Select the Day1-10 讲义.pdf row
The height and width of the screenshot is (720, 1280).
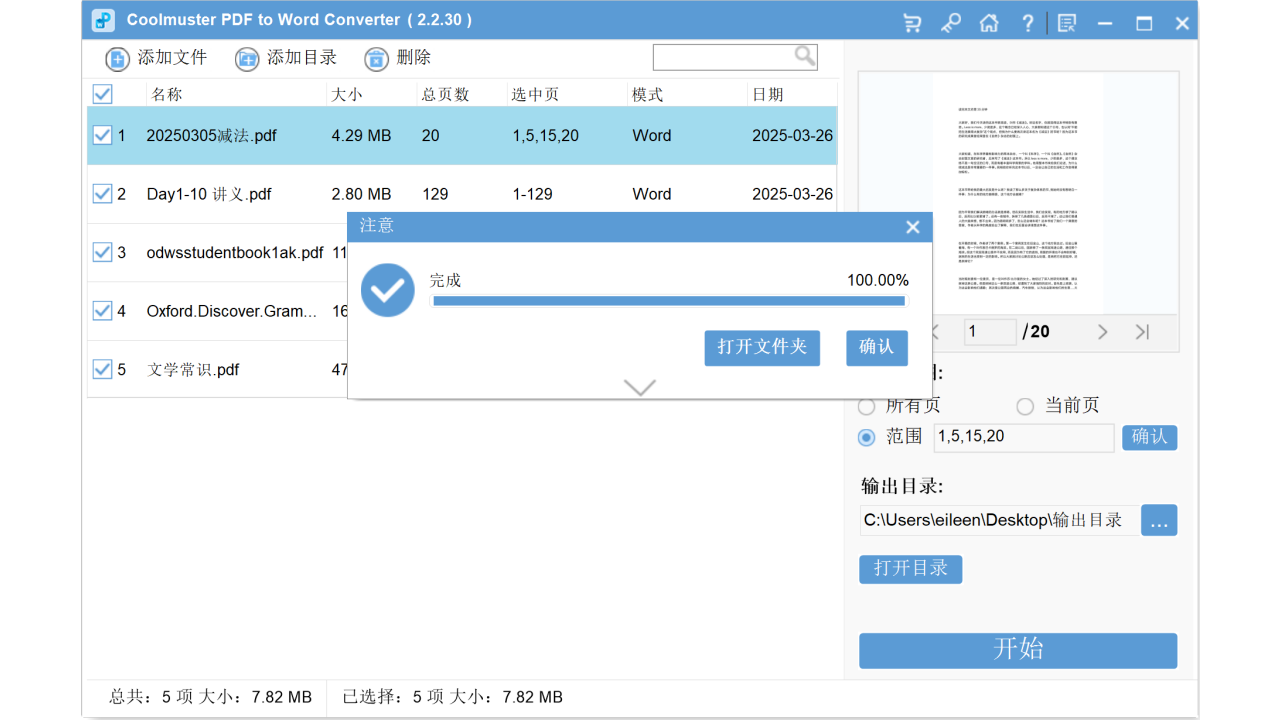coord(210,193)
